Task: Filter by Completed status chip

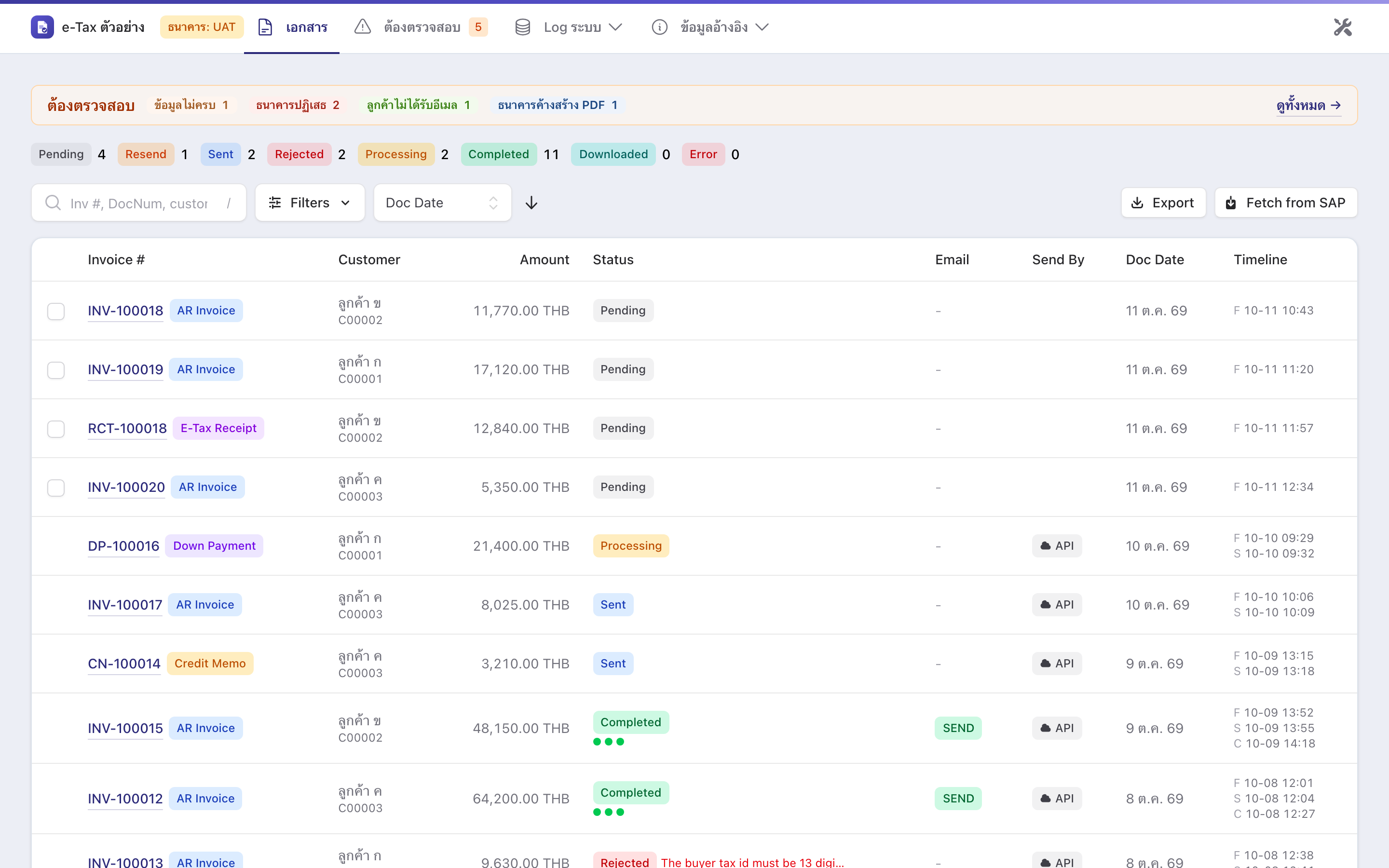Action: pos(498,154)
